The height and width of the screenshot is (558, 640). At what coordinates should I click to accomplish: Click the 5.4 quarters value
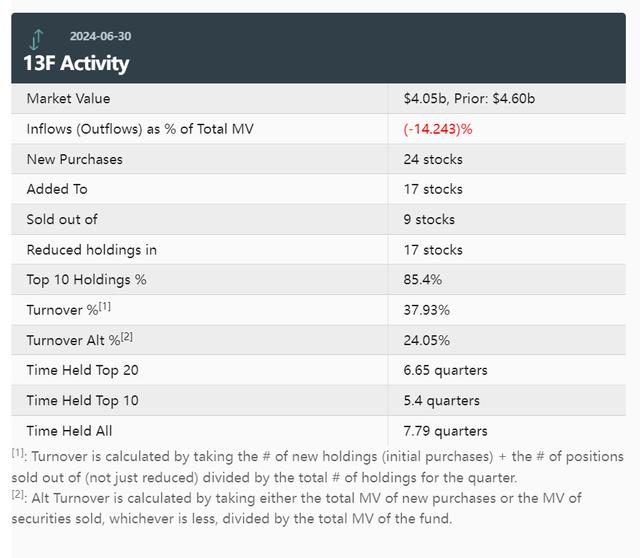(442, 400)
